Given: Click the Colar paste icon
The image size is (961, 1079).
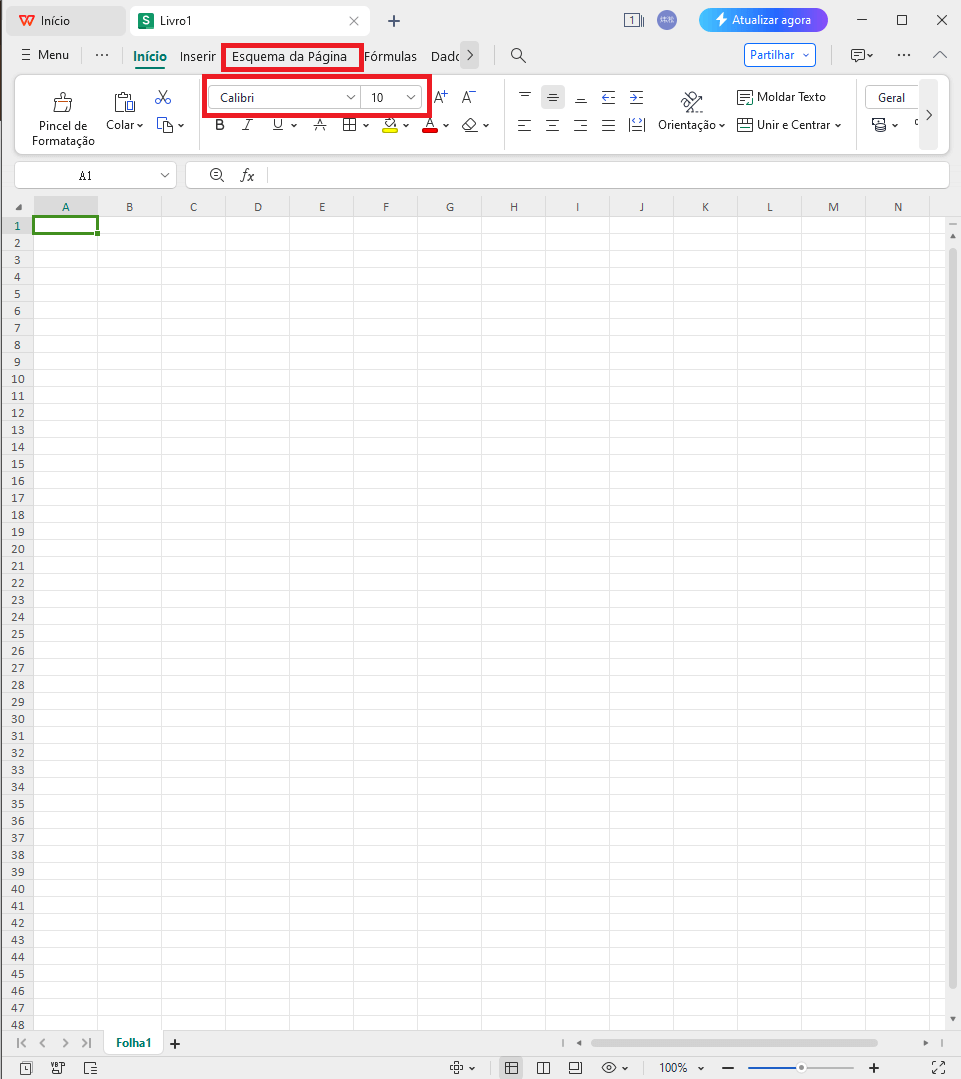Looking at the screenshot, I should [125, 102].
